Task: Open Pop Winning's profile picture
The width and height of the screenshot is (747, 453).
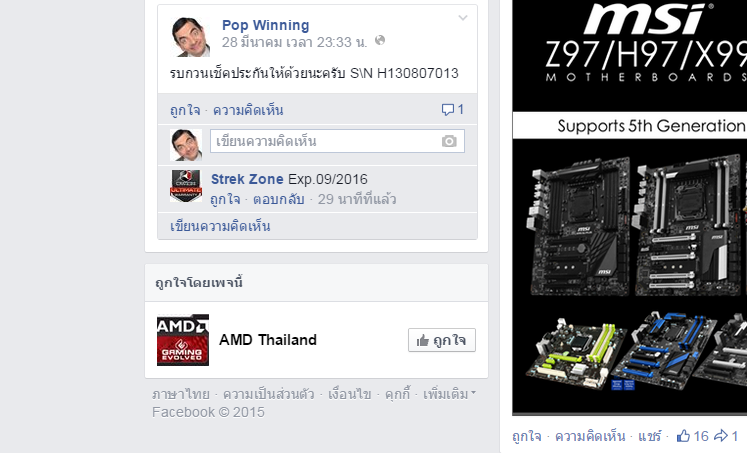Action: point(190,37)
